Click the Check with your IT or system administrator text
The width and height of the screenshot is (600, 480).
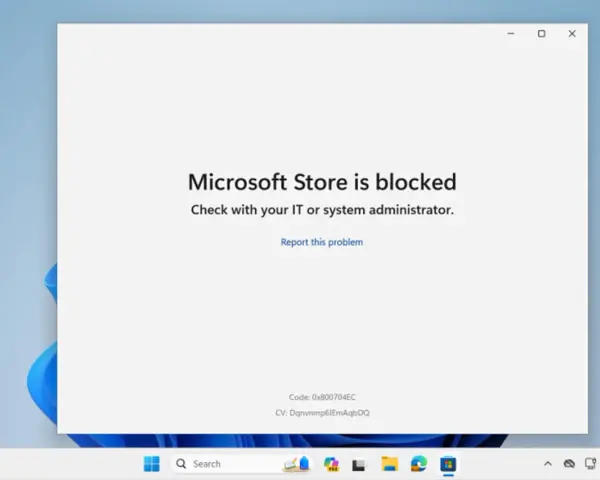tap(322, 210)
